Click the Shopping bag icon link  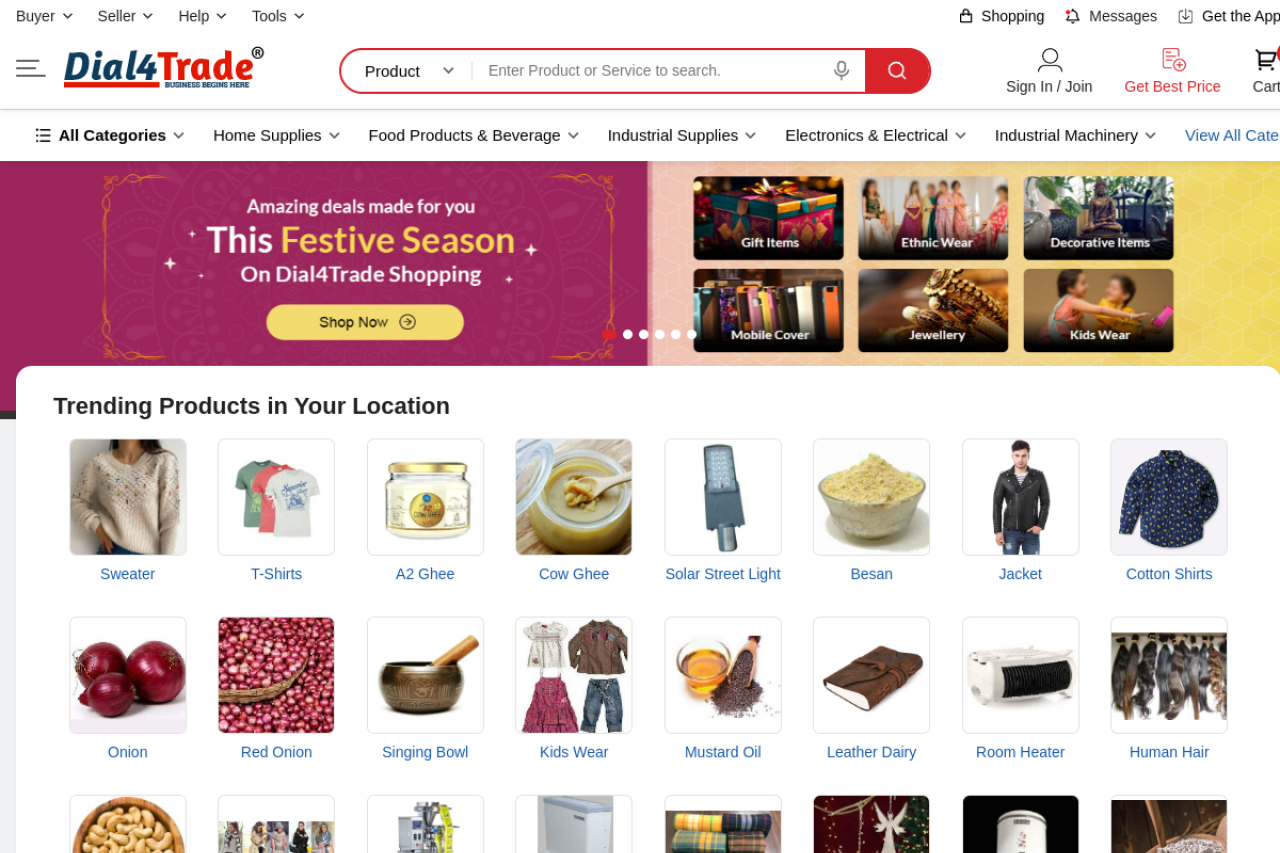[x=966, y=16]
